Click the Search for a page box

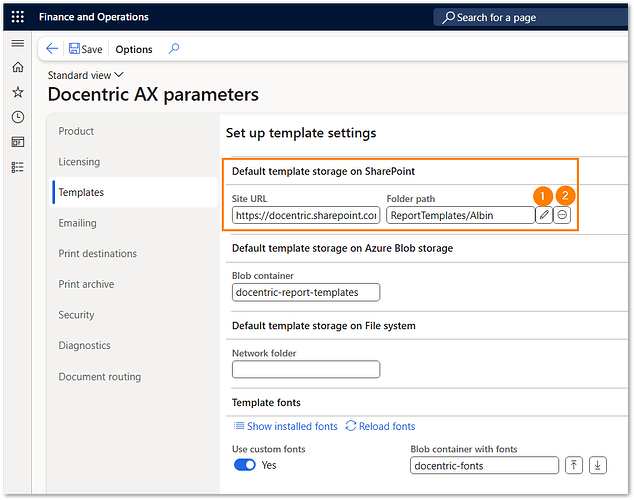pyautogui.click(x=530, y=17)
